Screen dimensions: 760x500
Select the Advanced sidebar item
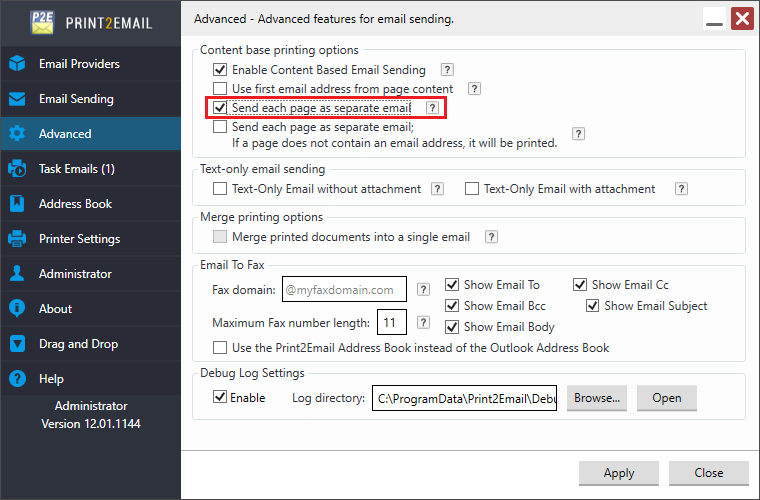coord(91,134)
